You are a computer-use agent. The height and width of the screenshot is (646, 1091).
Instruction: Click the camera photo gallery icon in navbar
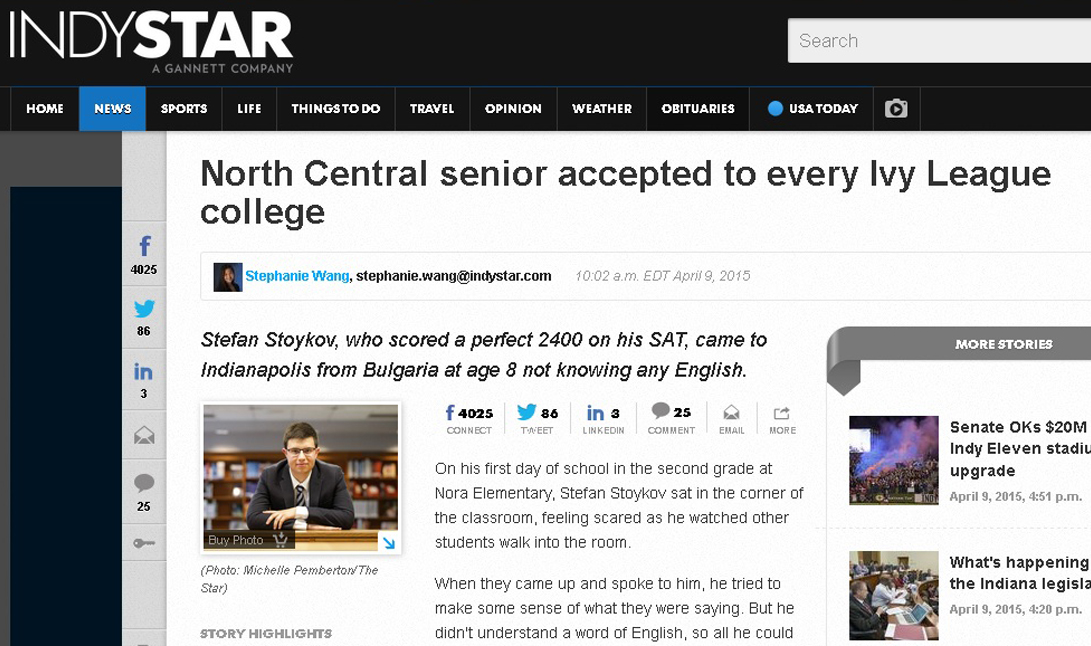point(896,109)
